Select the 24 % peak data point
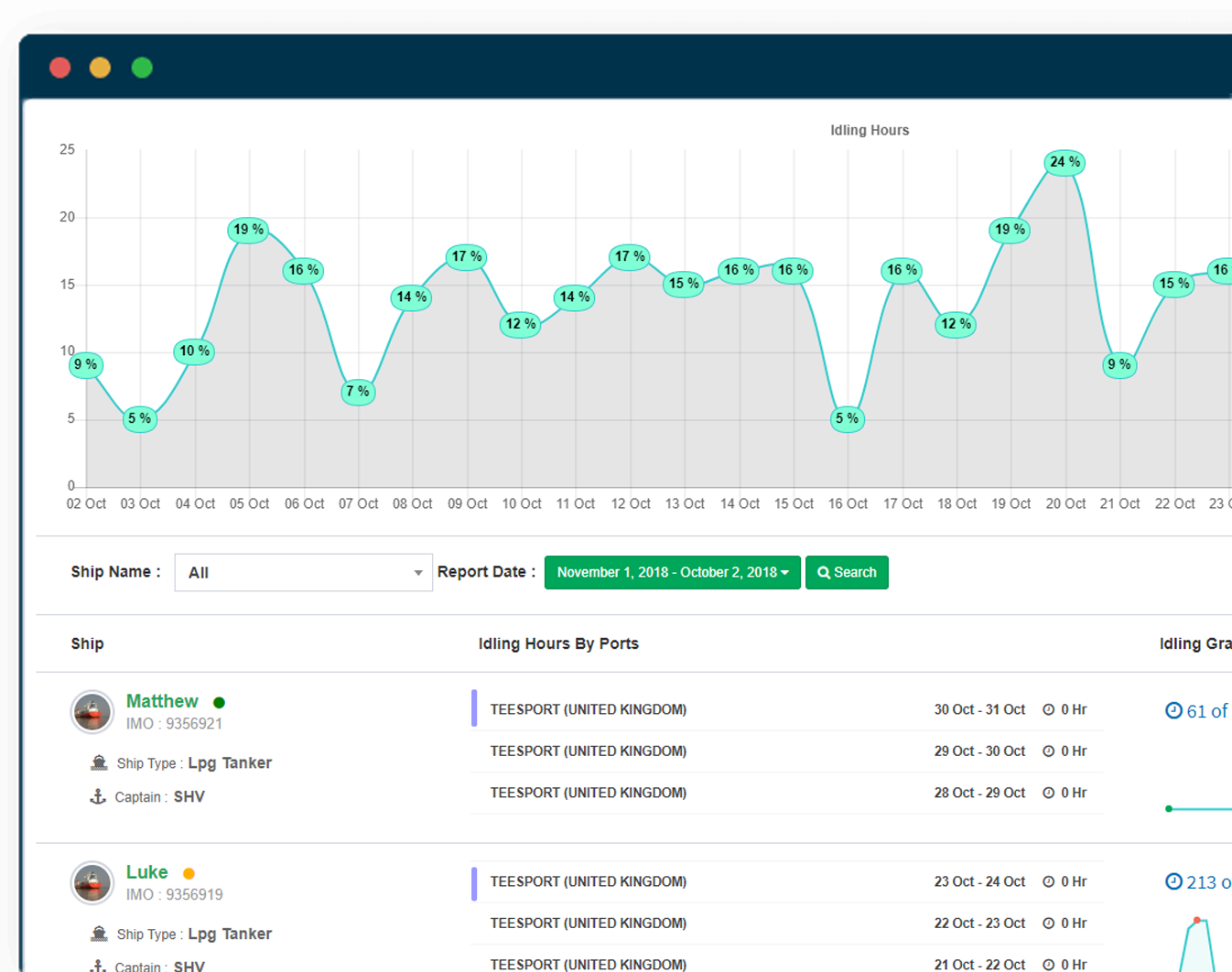Image resolution: width=1232 pixels, height=972 pixels. tap(1064, 162)
